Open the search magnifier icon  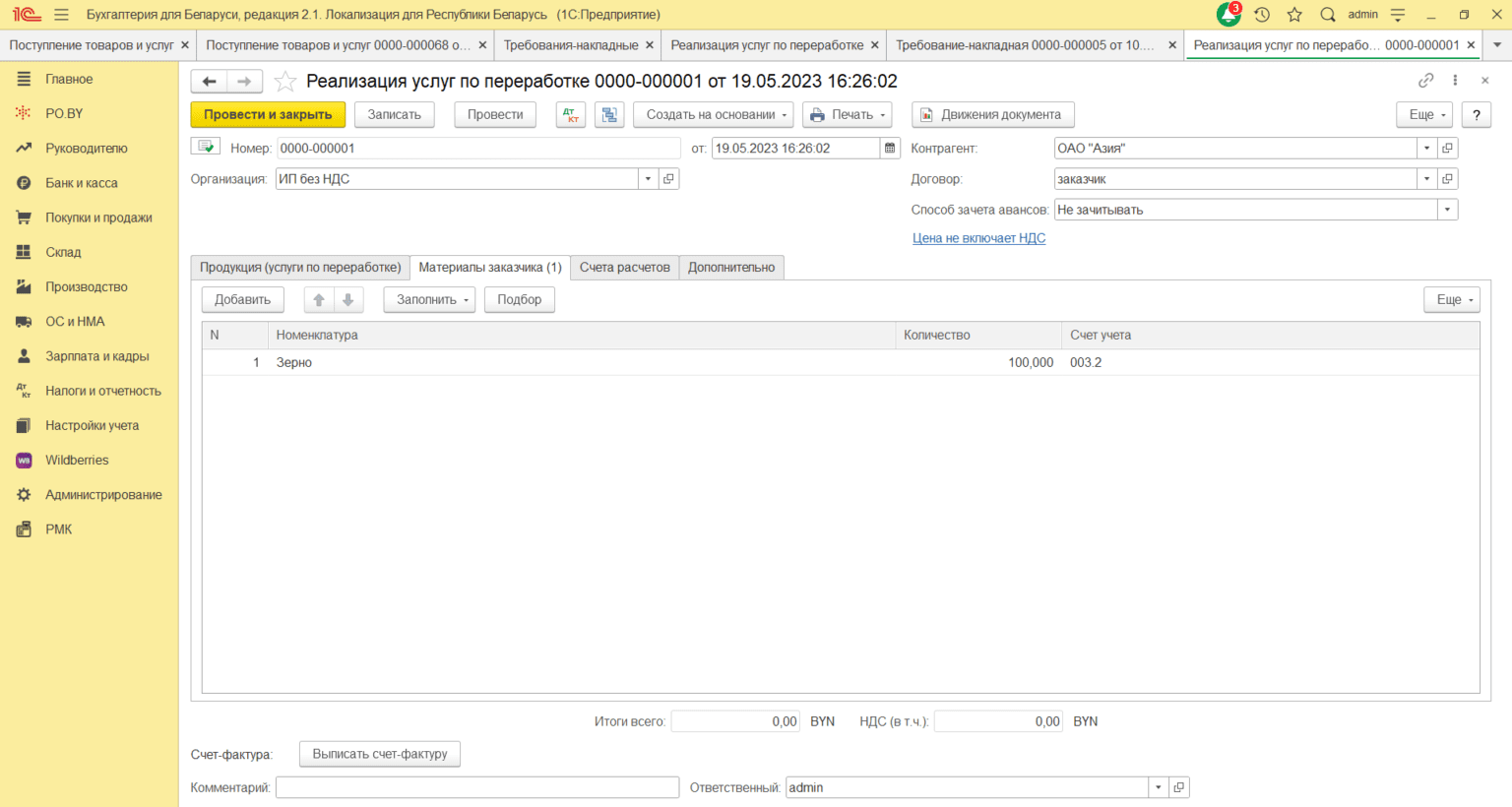coord(1328,15)
